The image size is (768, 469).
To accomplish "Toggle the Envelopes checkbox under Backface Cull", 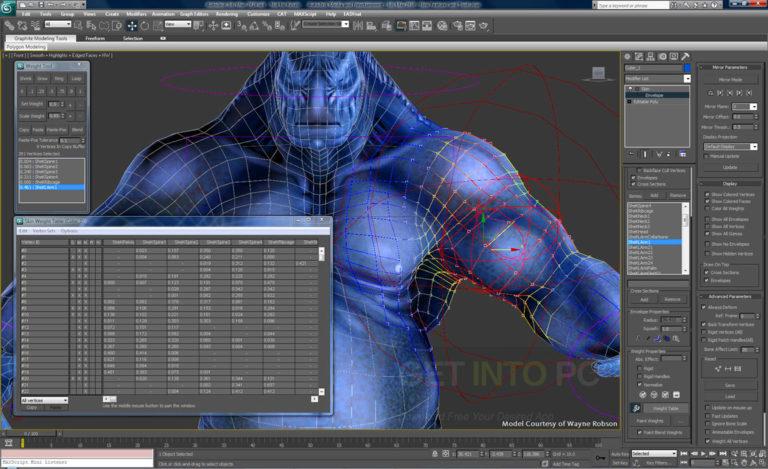I will 633,178.
